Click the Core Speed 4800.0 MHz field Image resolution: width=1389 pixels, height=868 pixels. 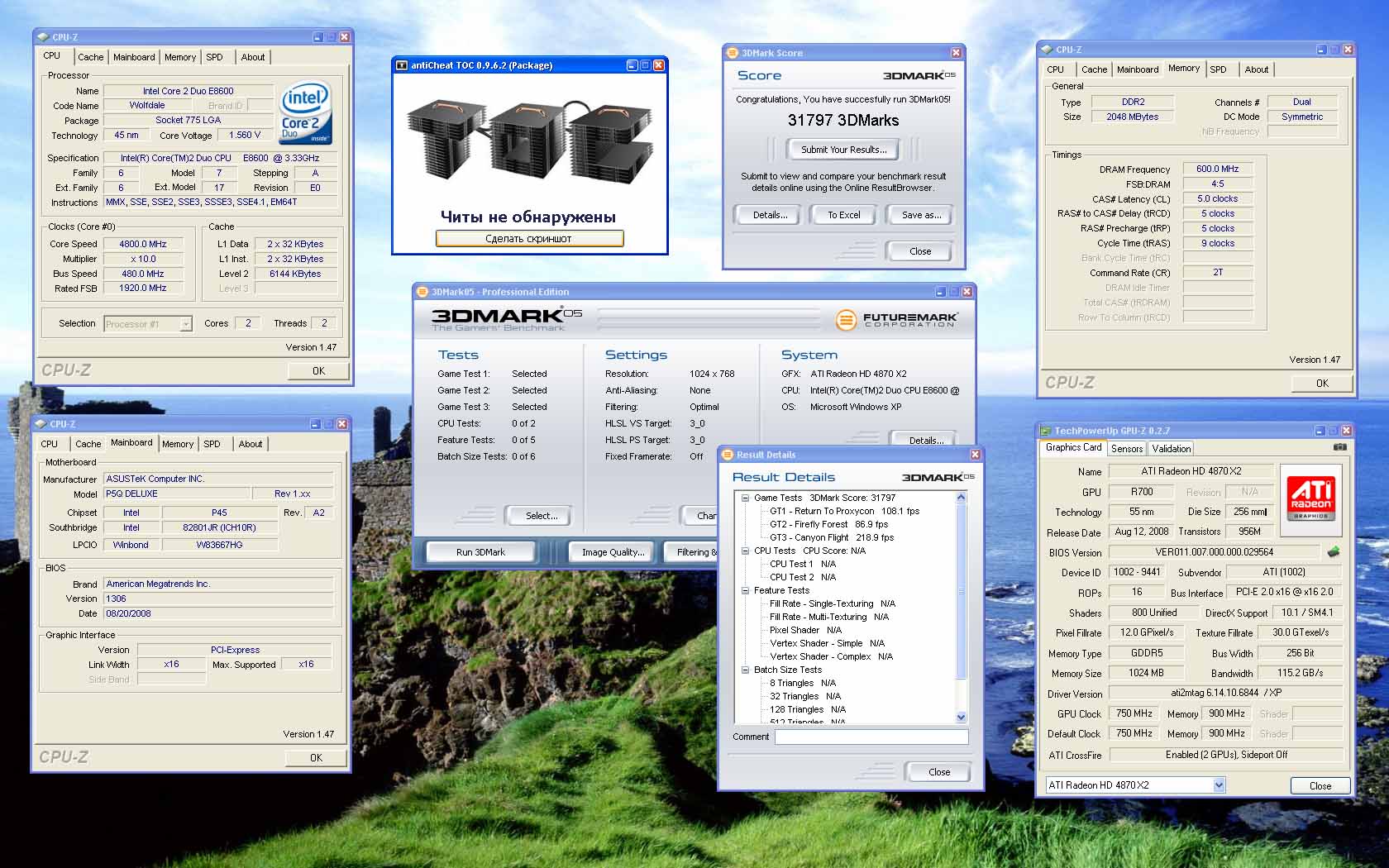(x=143, y=244)
